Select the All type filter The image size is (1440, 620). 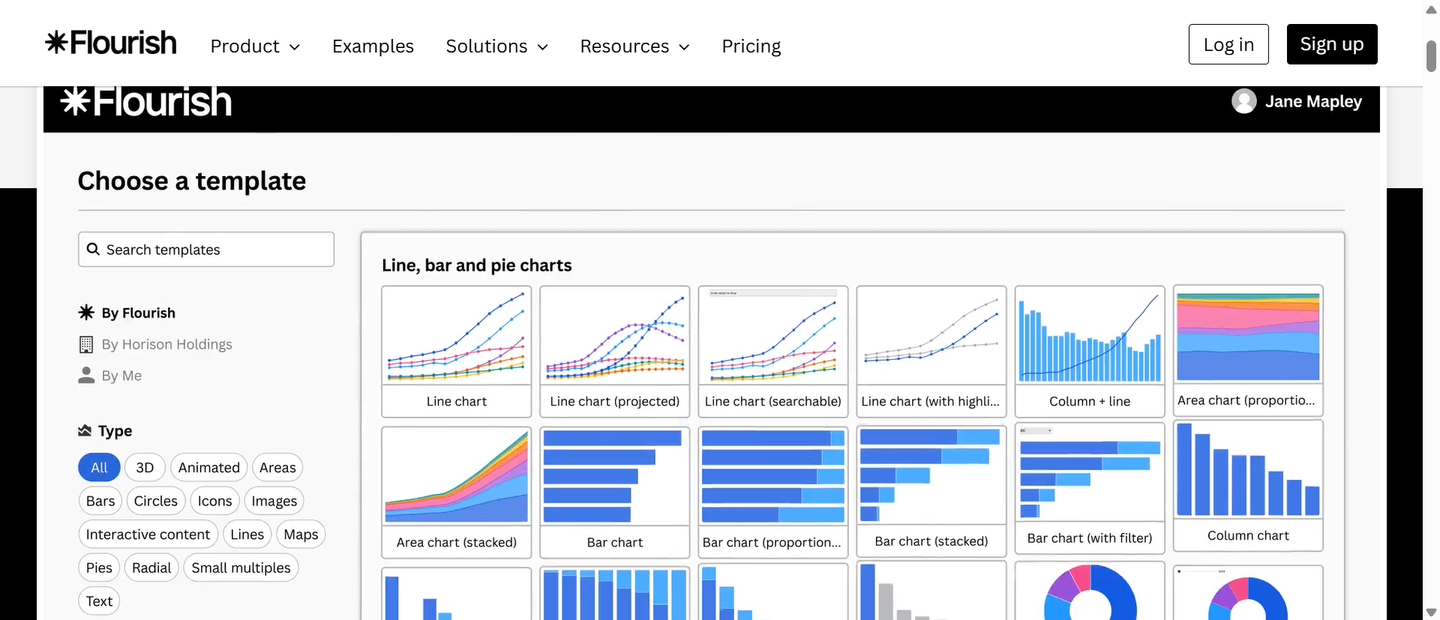(x=99, y=468)
